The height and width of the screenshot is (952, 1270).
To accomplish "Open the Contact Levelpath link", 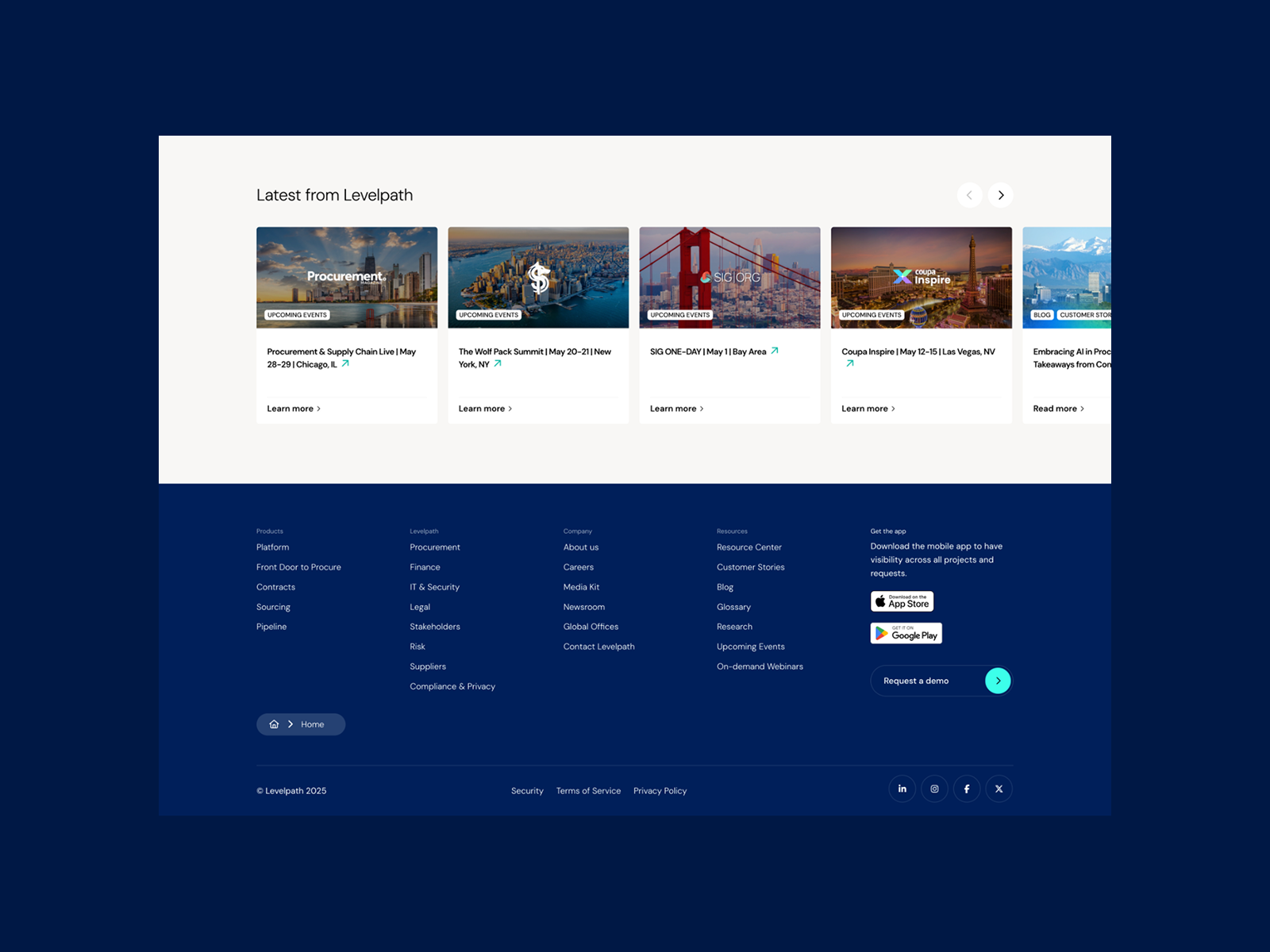I will tap(599, 647).
